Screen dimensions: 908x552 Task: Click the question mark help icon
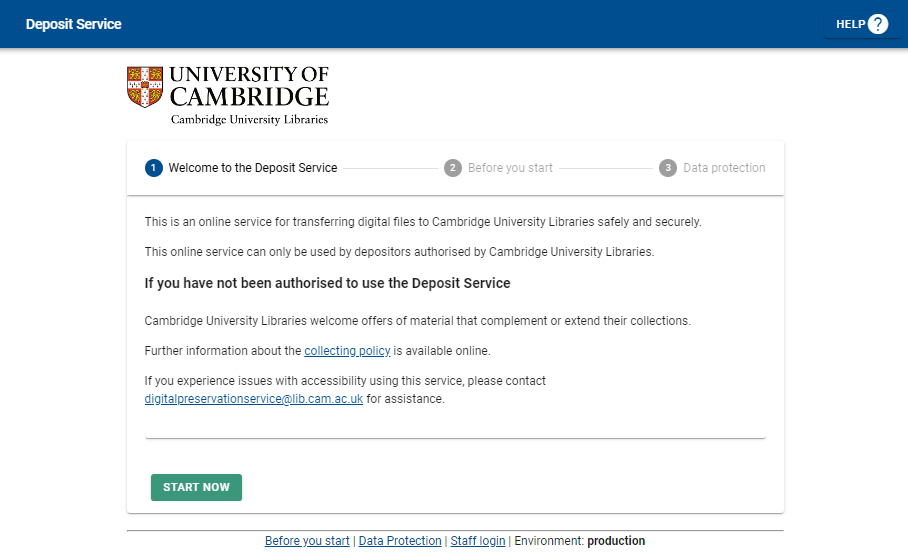877,24
